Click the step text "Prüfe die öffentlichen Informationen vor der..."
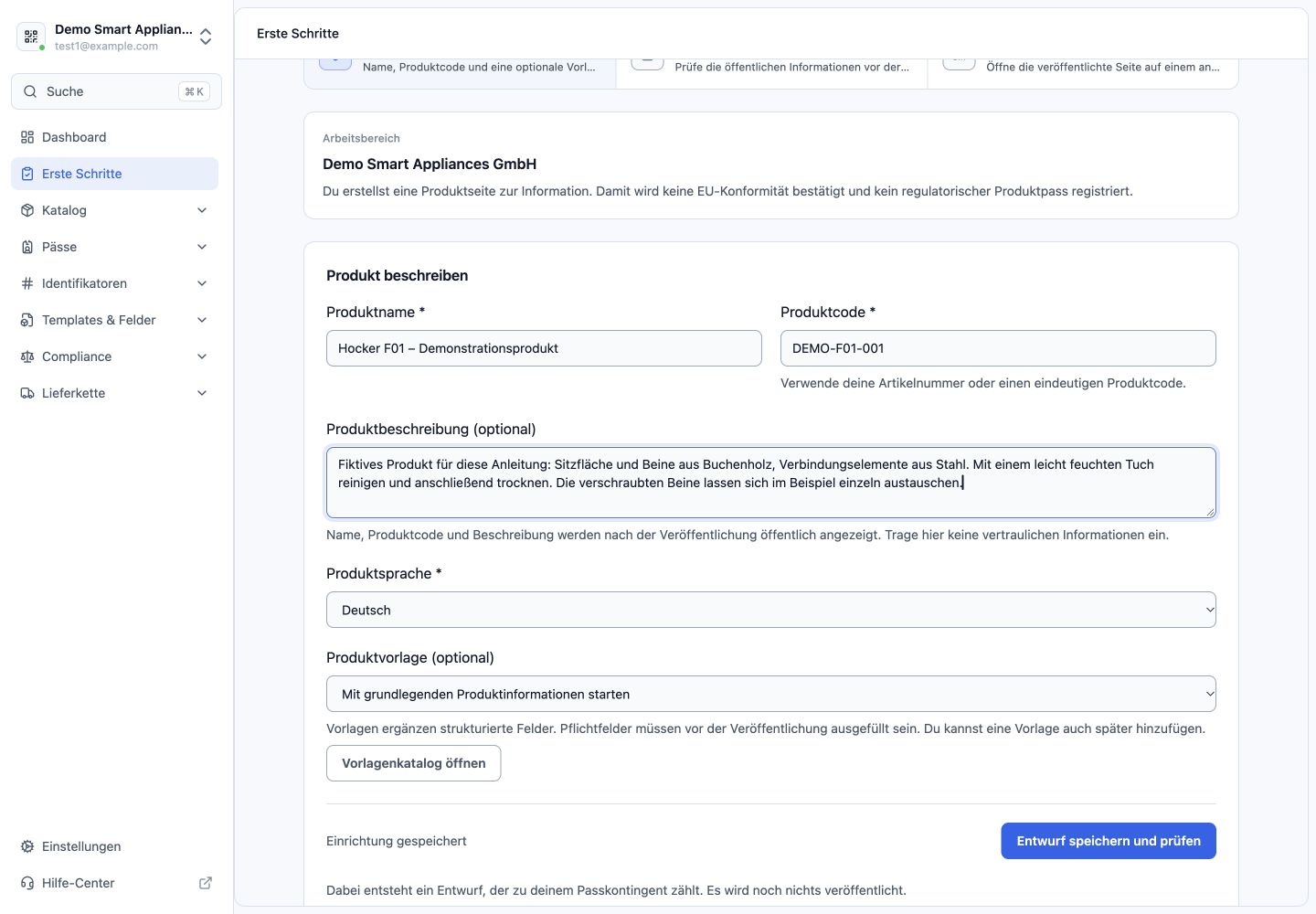 [792, 67]
